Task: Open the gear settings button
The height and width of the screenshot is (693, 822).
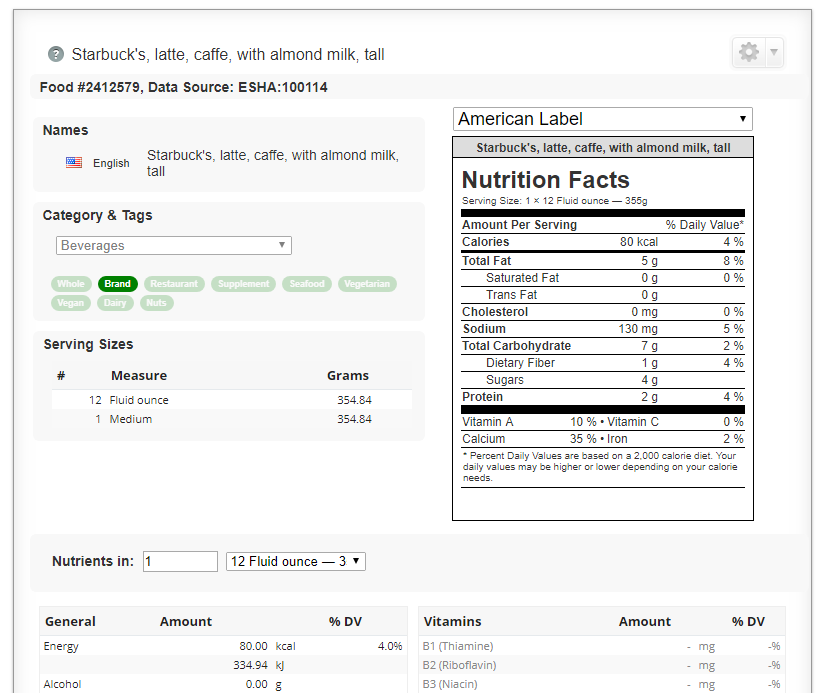Action: point(749,52)
